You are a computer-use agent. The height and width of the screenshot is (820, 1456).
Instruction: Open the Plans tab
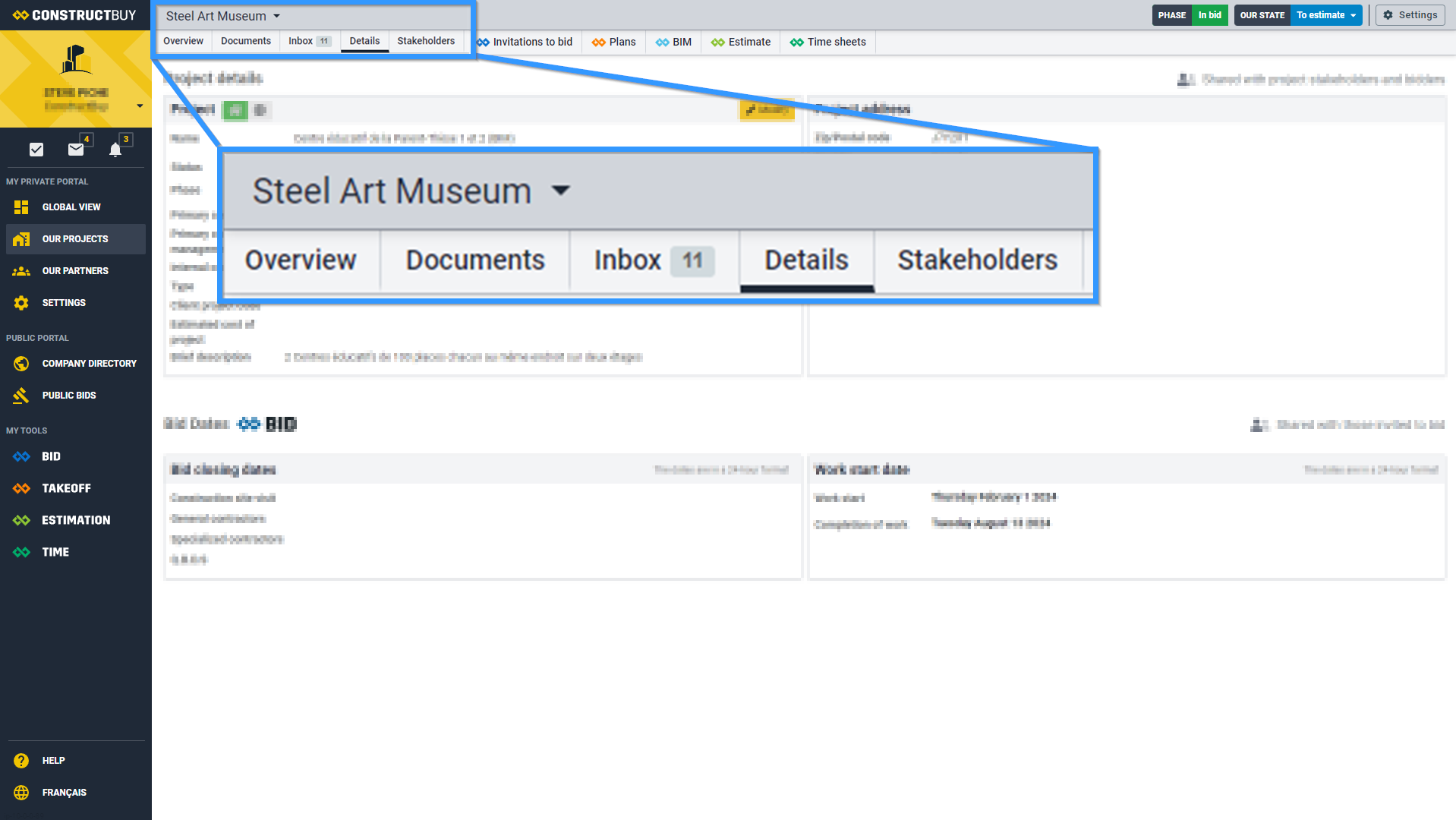click(x=614, y=42)
